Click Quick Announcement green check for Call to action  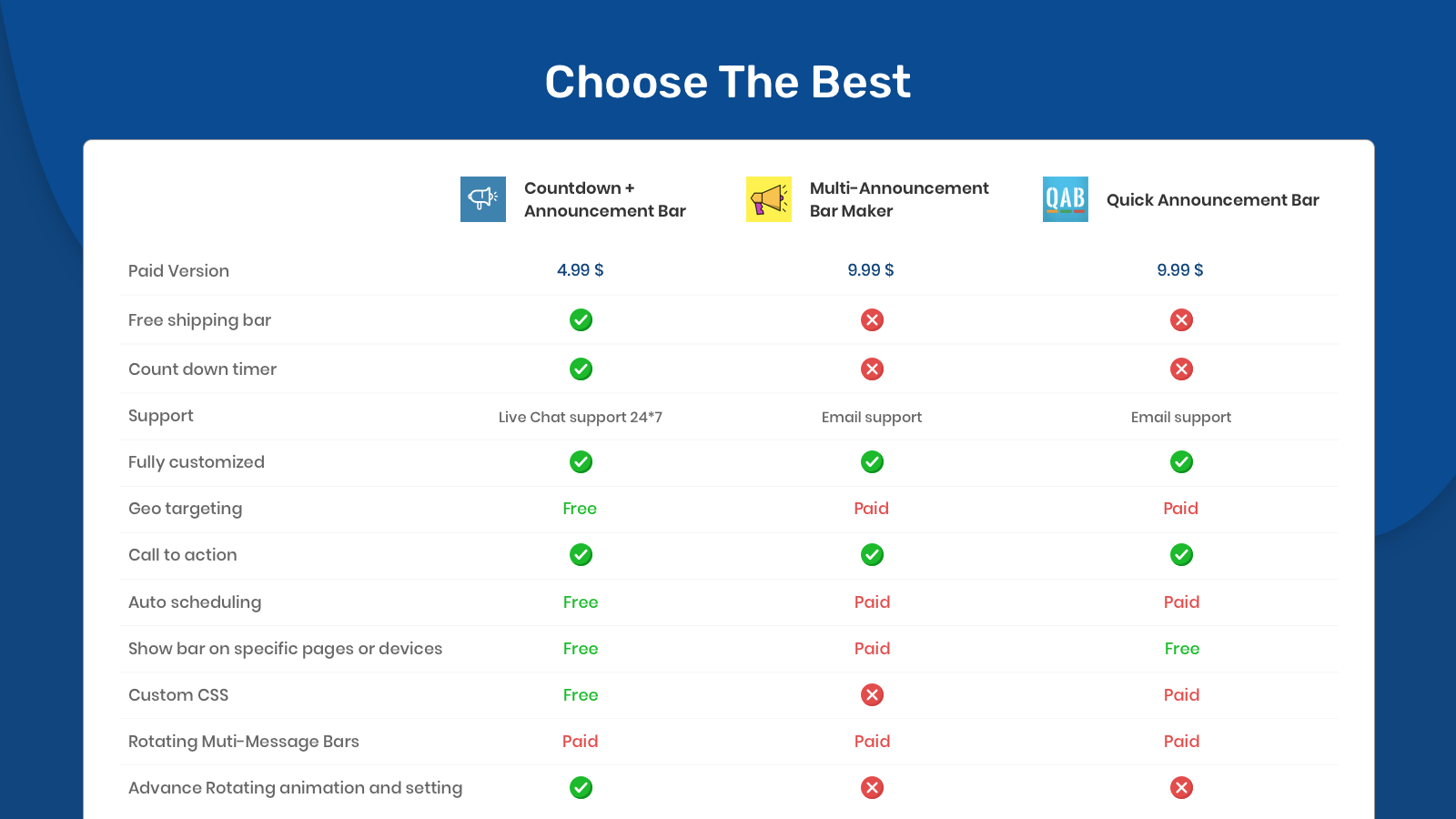1181,555
